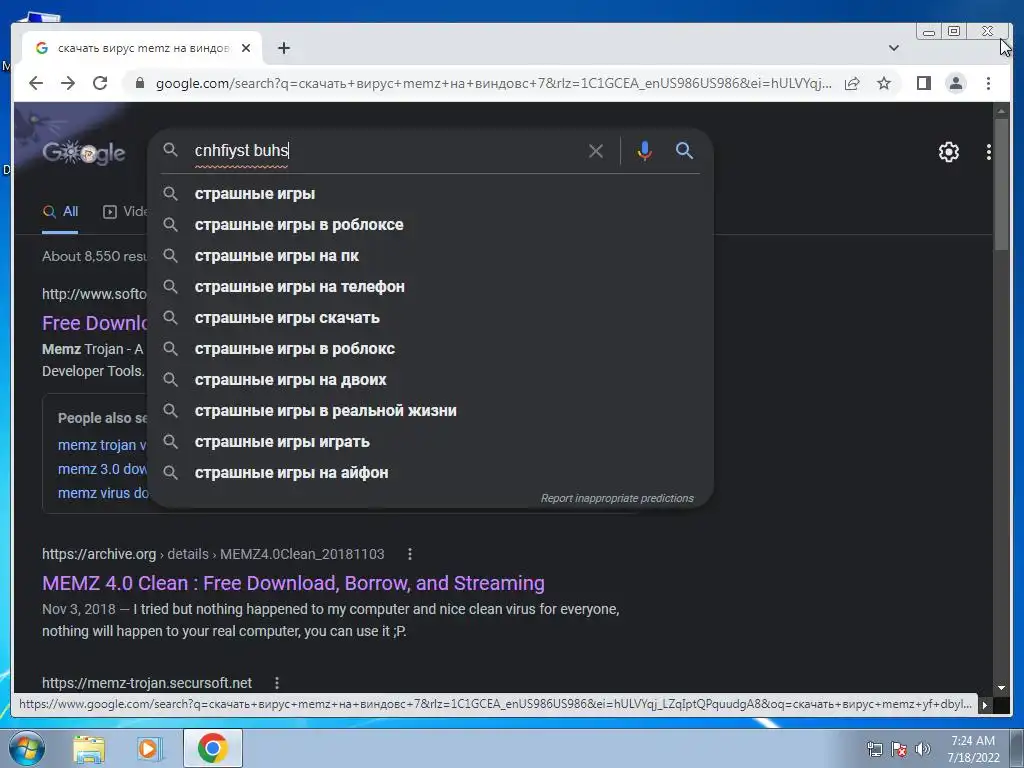1024x768 pixels.
Task: Click the vertical scrollbar thumb
Action: pos(1001,185)
